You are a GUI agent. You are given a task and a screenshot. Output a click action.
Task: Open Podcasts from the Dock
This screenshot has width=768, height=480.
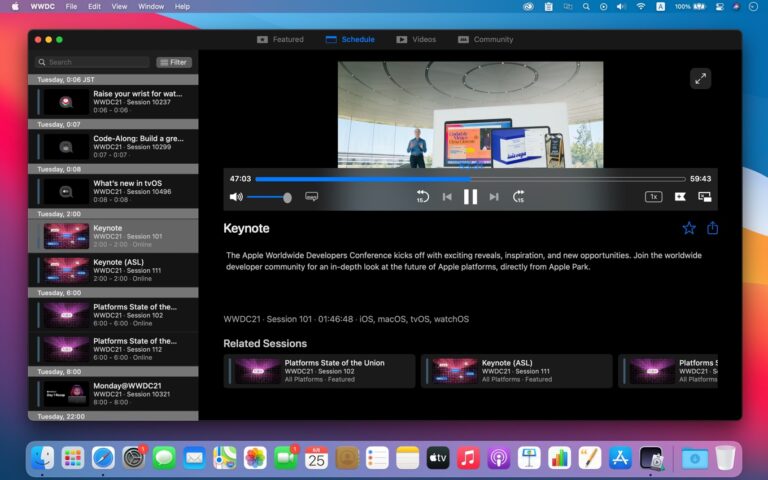coord(498,458)
